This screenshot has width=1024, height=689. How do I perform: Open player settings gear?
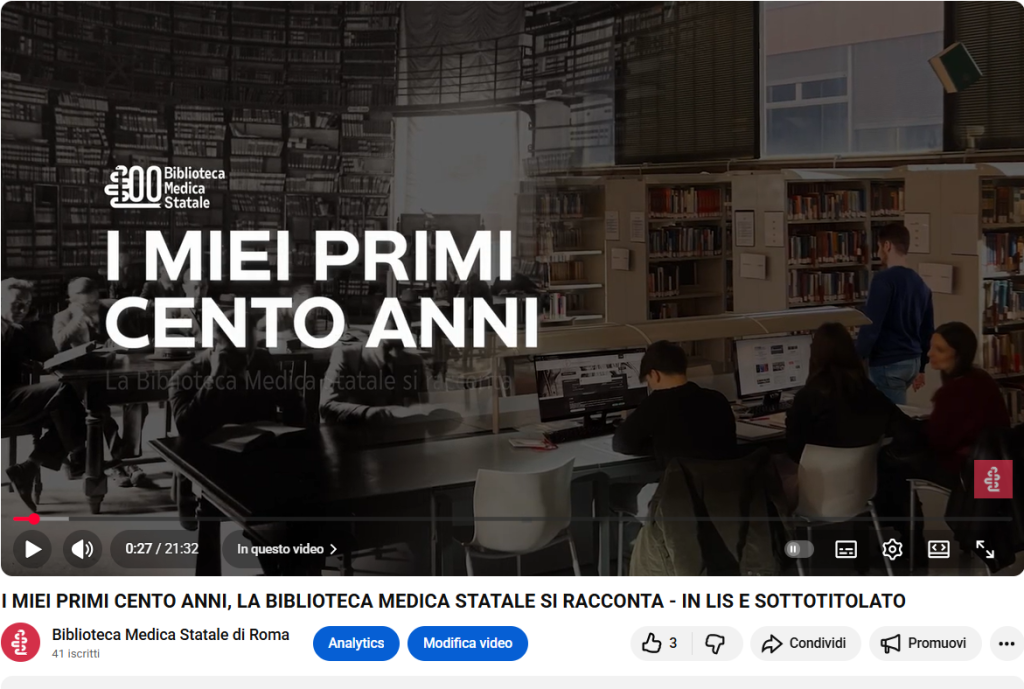pos(892,549)
